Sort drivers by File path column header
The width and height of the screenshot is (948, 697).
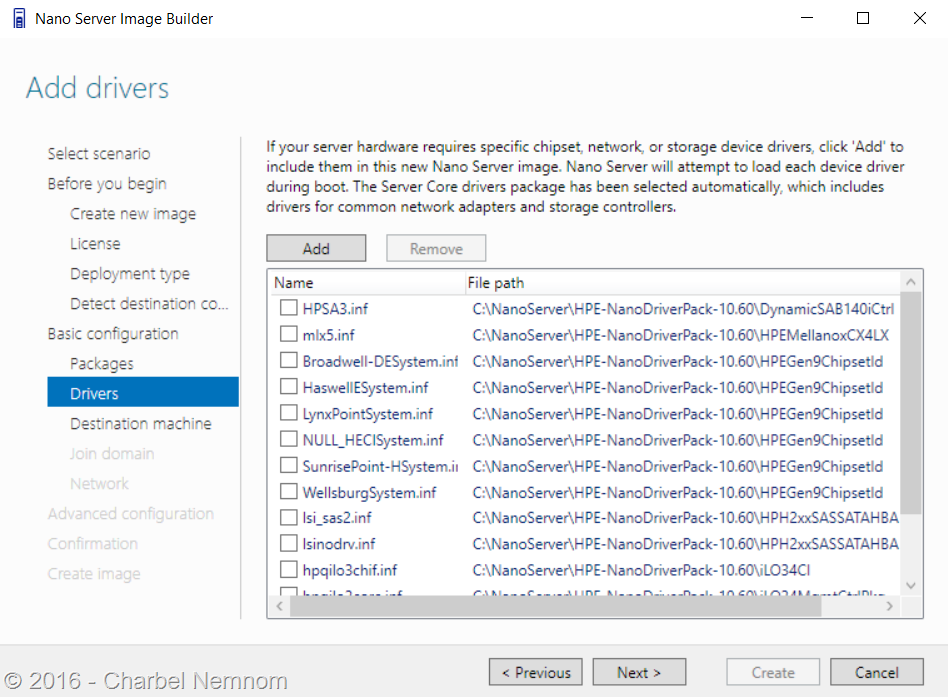496,283
